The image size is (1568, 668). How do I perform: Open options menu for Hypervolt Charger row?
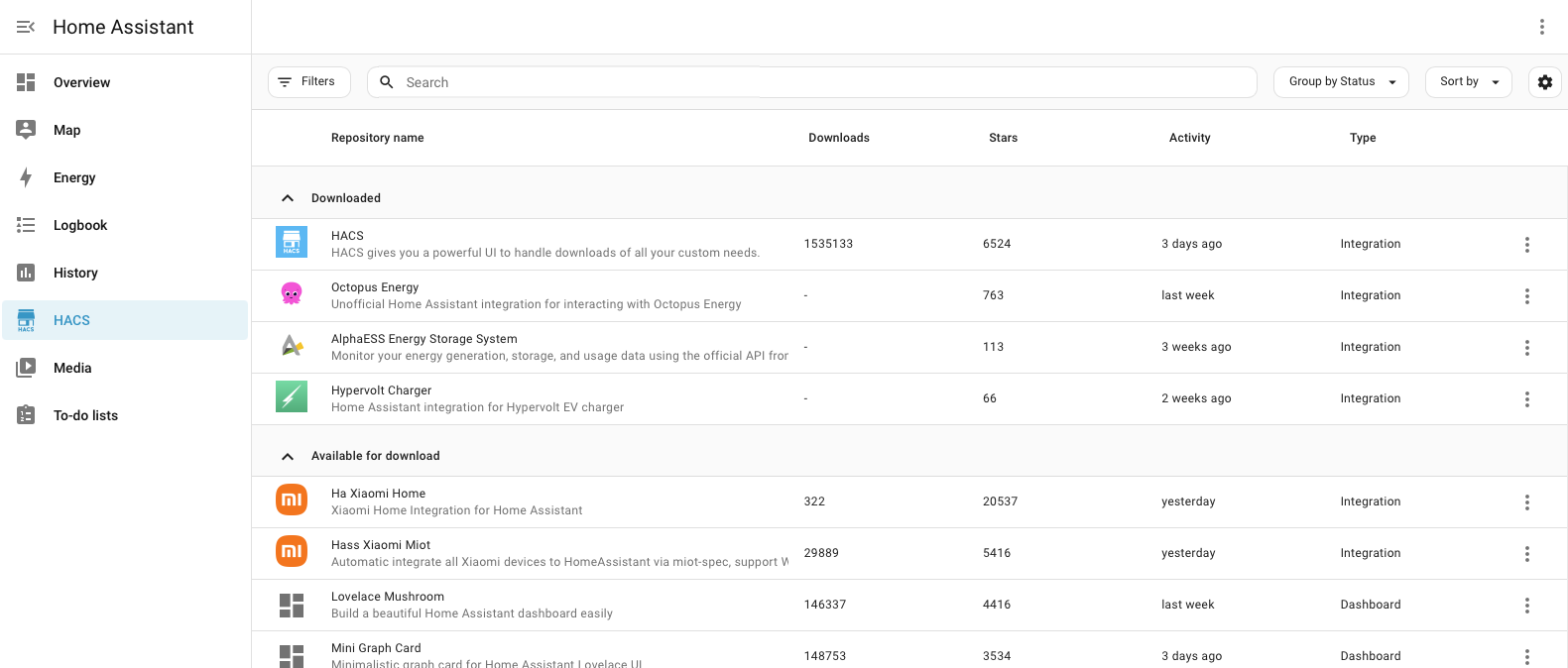pos(1527,399)
